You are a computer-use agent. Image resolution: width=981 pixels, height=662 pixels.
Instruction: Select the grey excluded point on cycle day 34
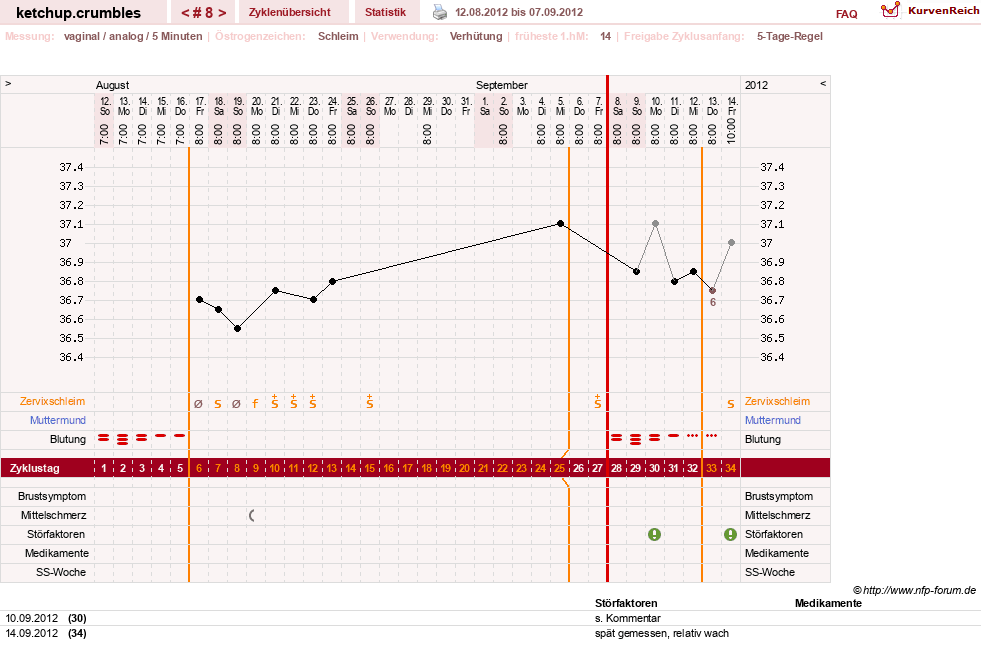click(x=731, y=242)
